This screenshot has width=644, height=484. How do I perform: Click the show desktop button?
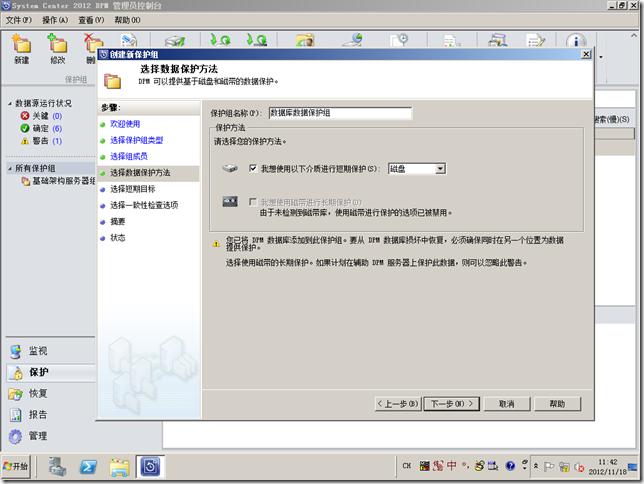click(x=633, y=467)
